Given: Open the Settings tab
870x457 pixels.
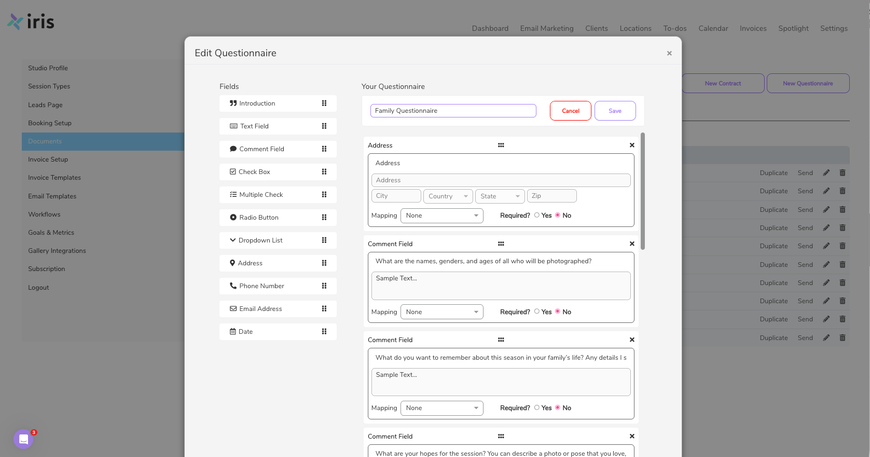Looking at the screenshot, I should [x=834, y=28].
